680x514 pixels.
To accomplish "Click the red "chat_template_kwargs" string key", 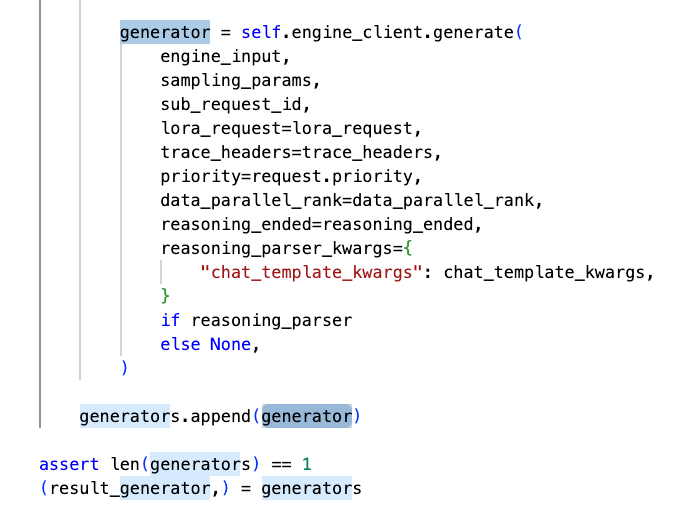I will pyautogui.click(x=311, y=272).
